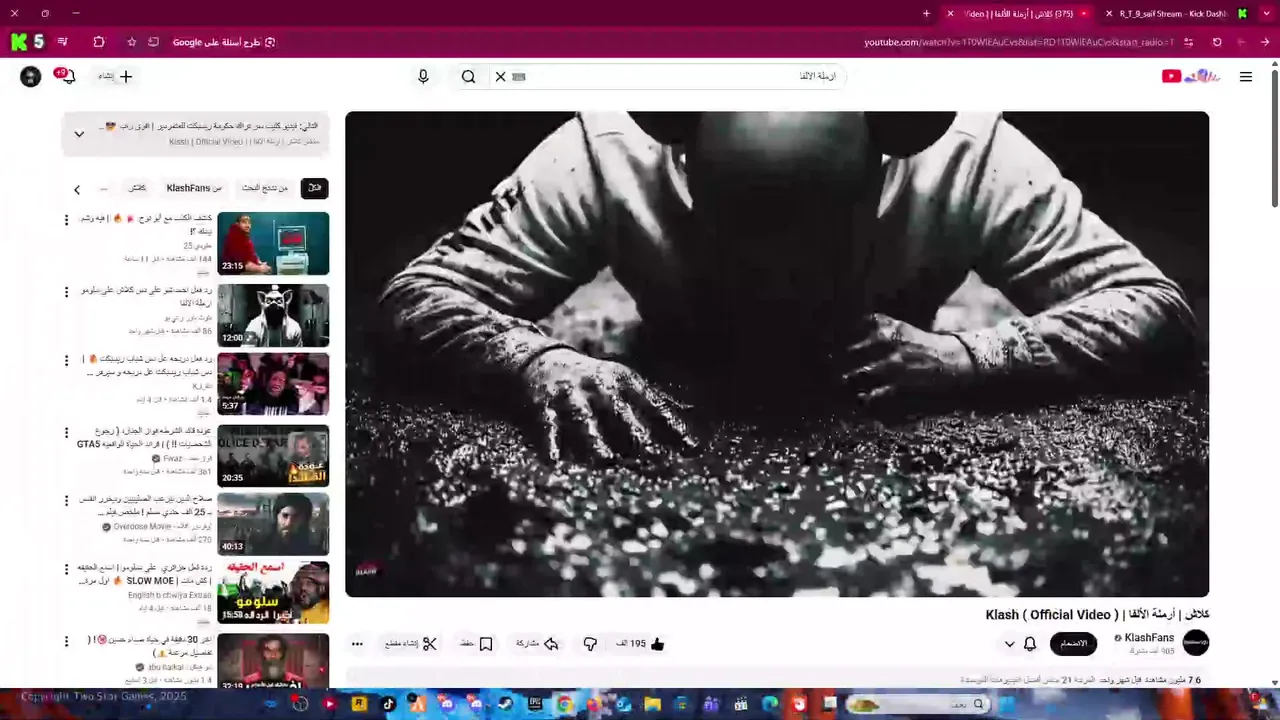Click the search magnifier button

(468, 76)
